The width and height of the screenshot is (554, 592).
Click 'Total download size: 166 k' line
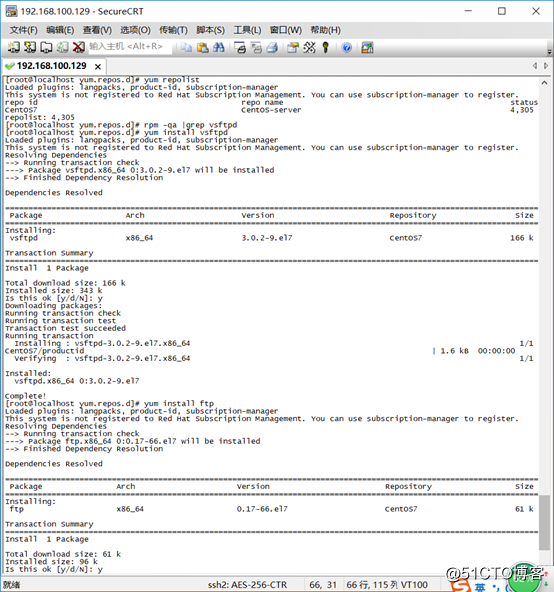point(65,283)
